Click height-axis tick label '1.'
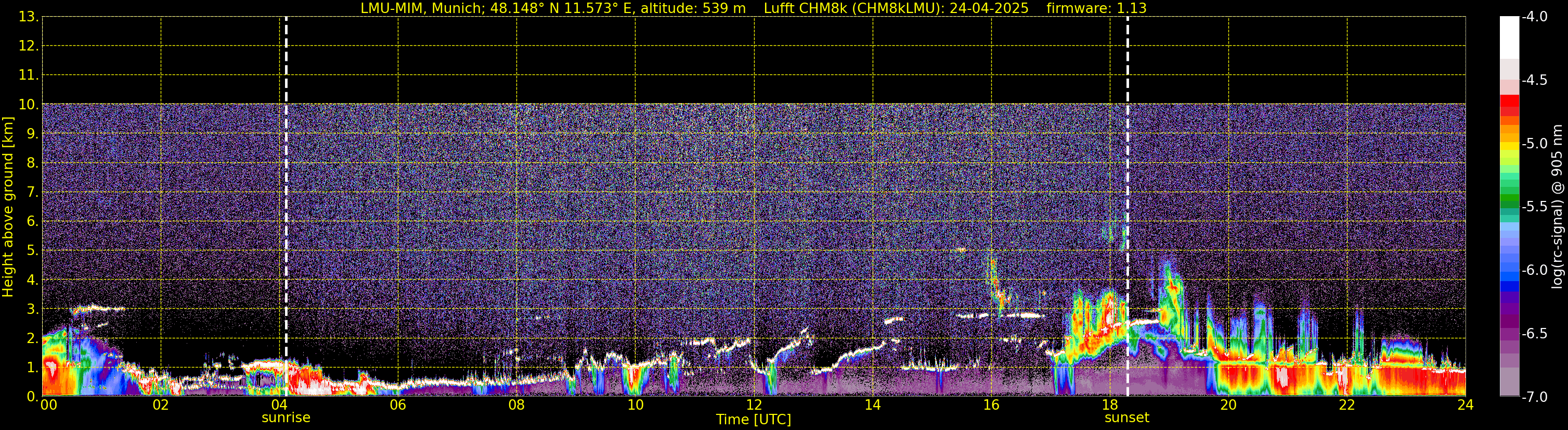Image resolution: width=1568 pixels, height=430 pixels. [x=33, y=366]
